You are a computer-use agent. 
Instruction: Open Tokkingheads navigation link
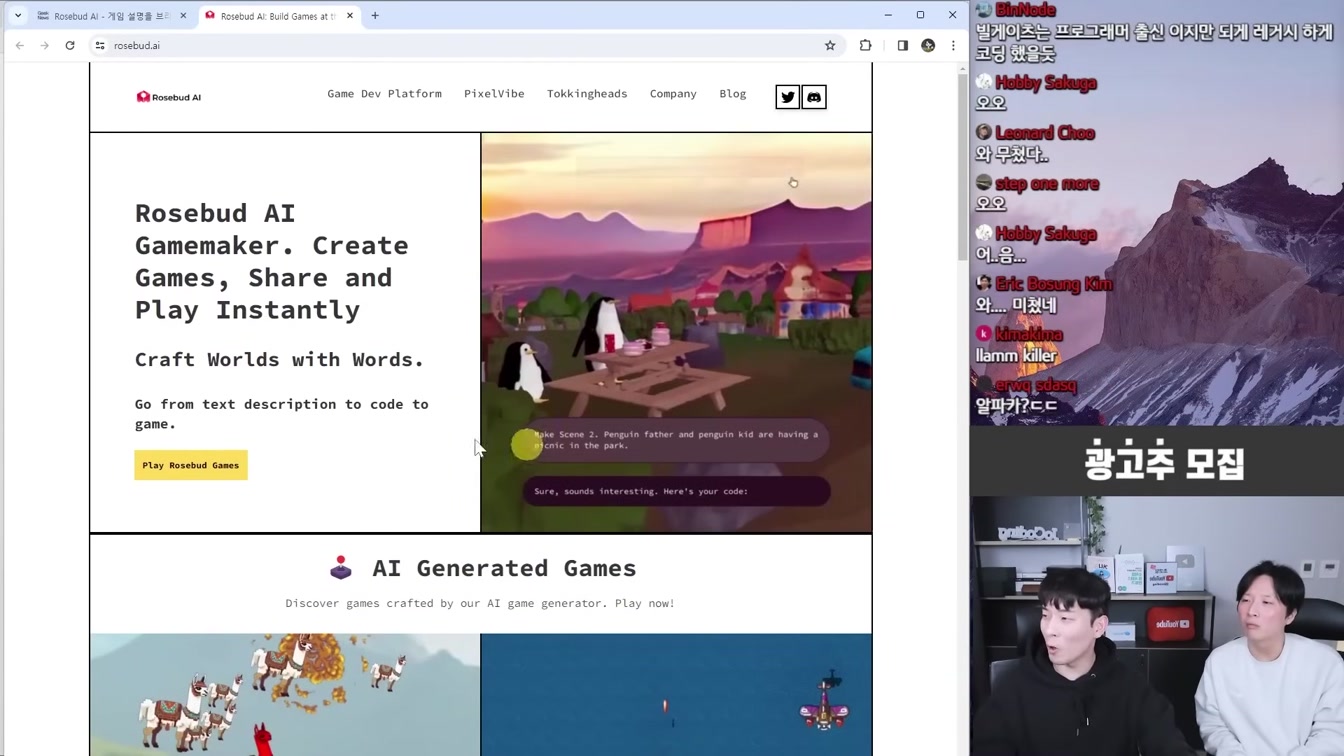point(587,94)
